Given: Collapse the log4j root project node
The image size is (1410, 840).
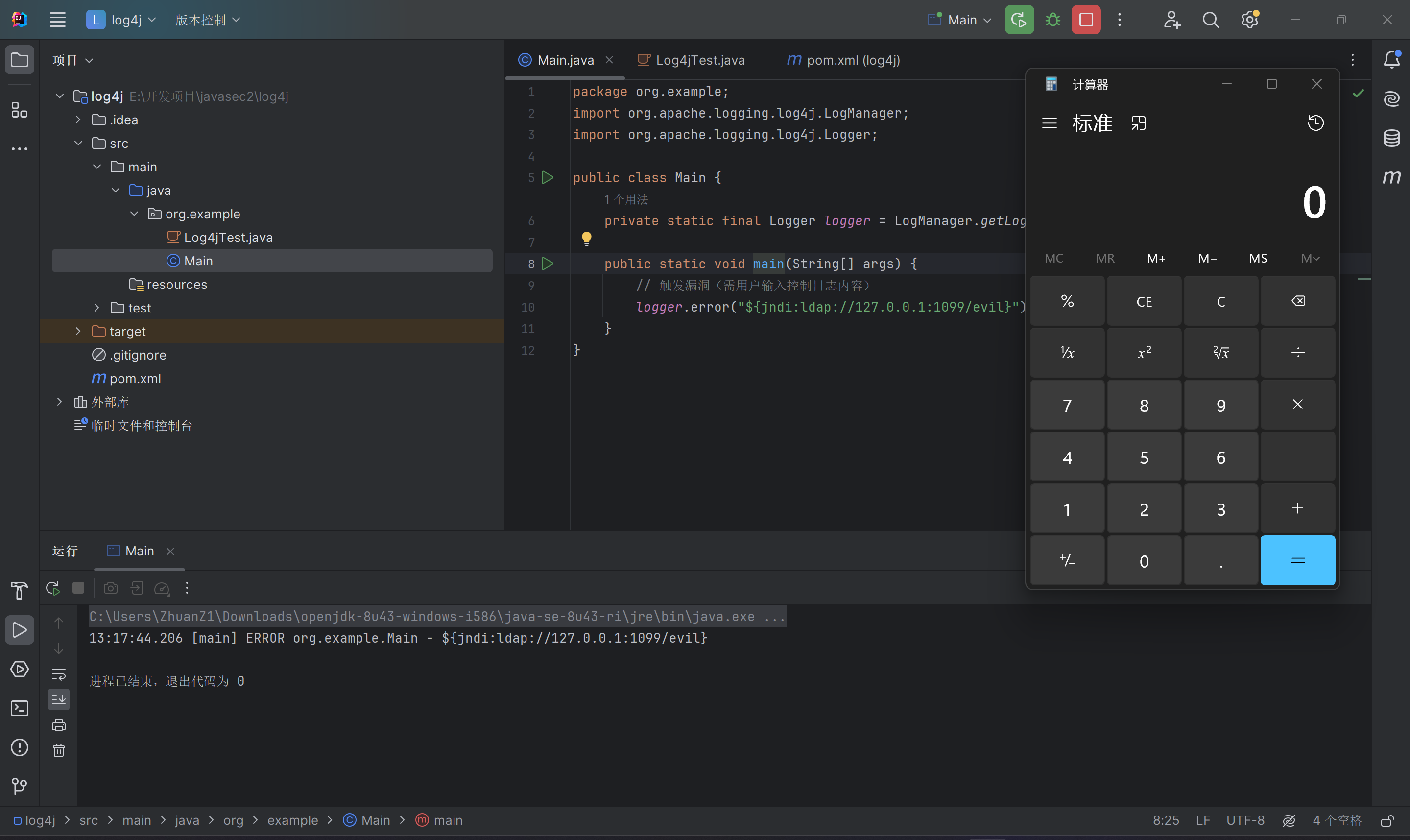Looking at the screenshot, I should tap(60, 96).
